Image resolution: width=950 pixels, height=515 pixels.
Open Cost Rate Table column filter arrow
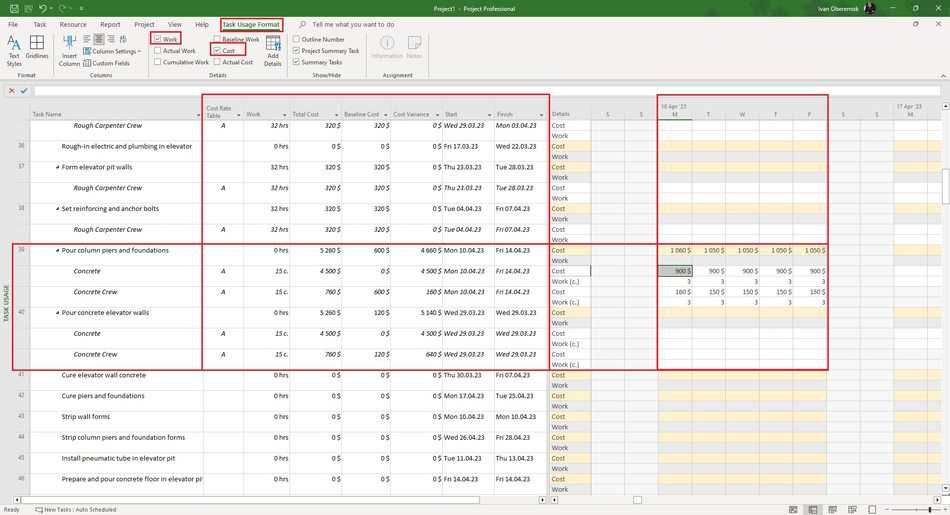[x=238, y=115]
